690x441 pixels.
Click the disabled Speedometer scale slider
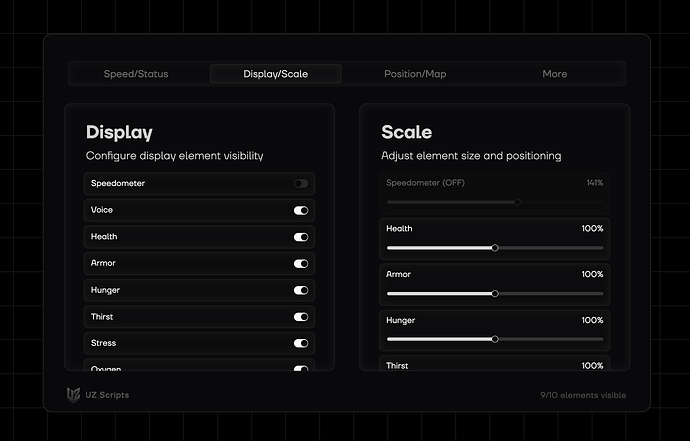point(495,202)
